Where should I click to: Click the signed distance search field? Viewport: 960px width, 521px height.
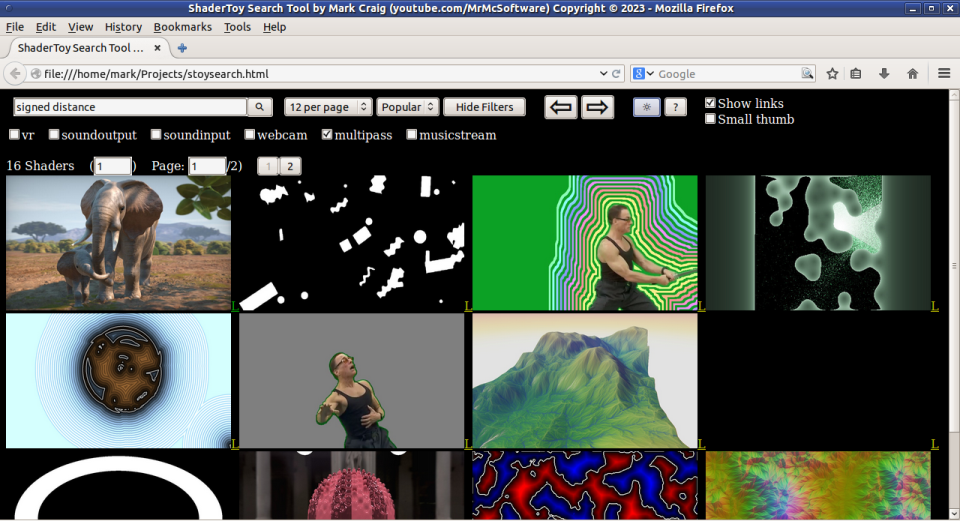pyautogui.click(x=130, y=107)
